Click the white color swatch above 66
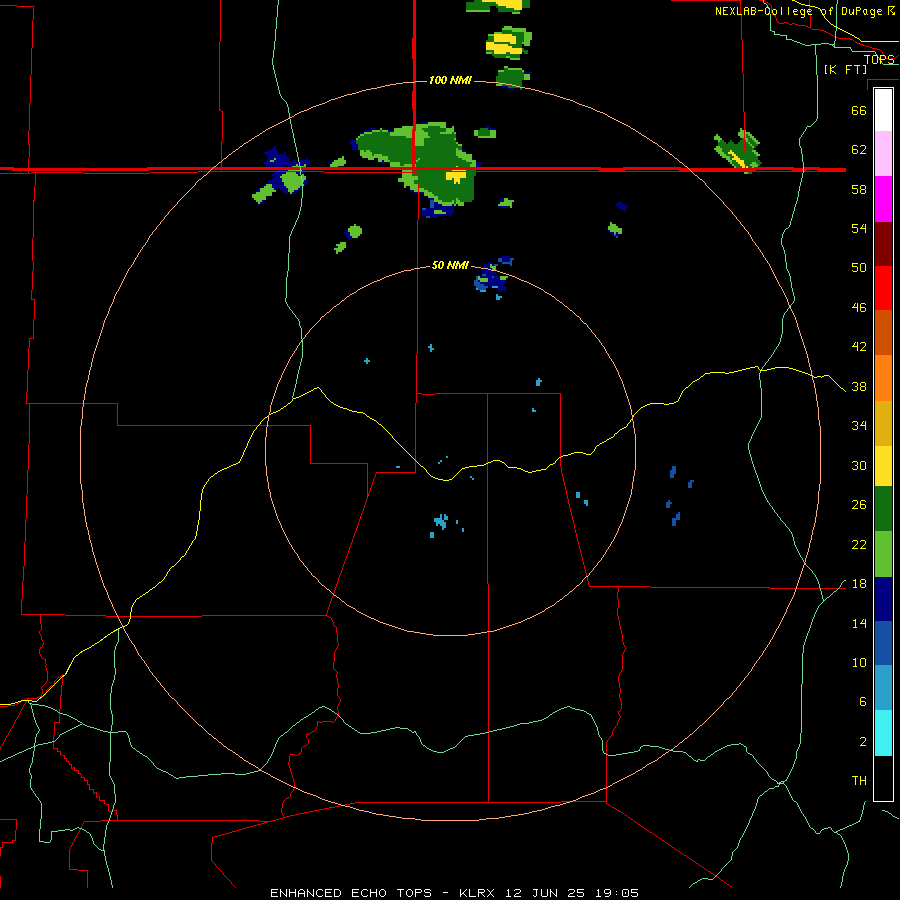The height and width of the screenshot is (900, 900). click(883, 110)
